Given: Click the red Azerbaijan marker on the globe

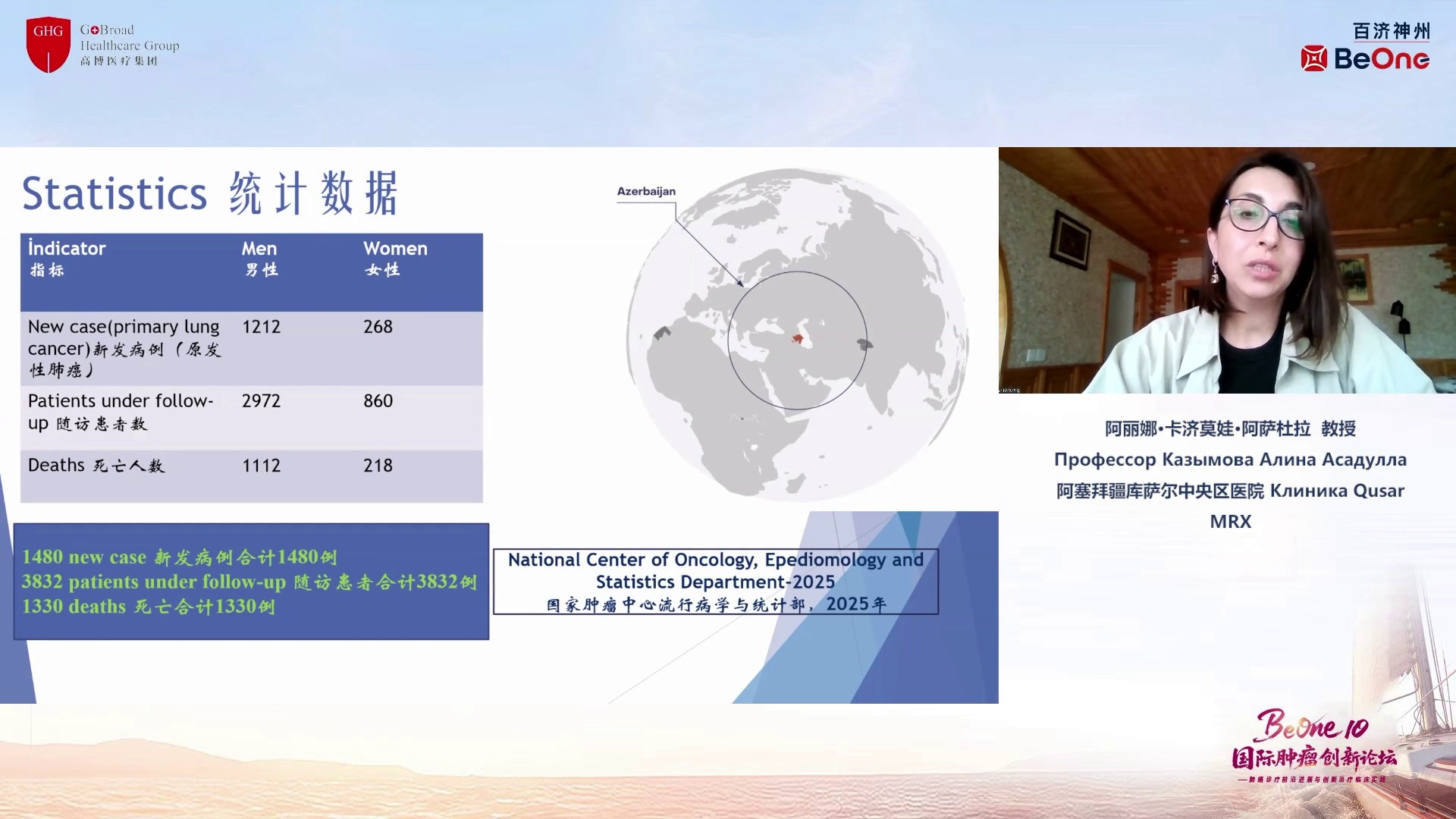Looking at the screenshot, I should (798, 339).
